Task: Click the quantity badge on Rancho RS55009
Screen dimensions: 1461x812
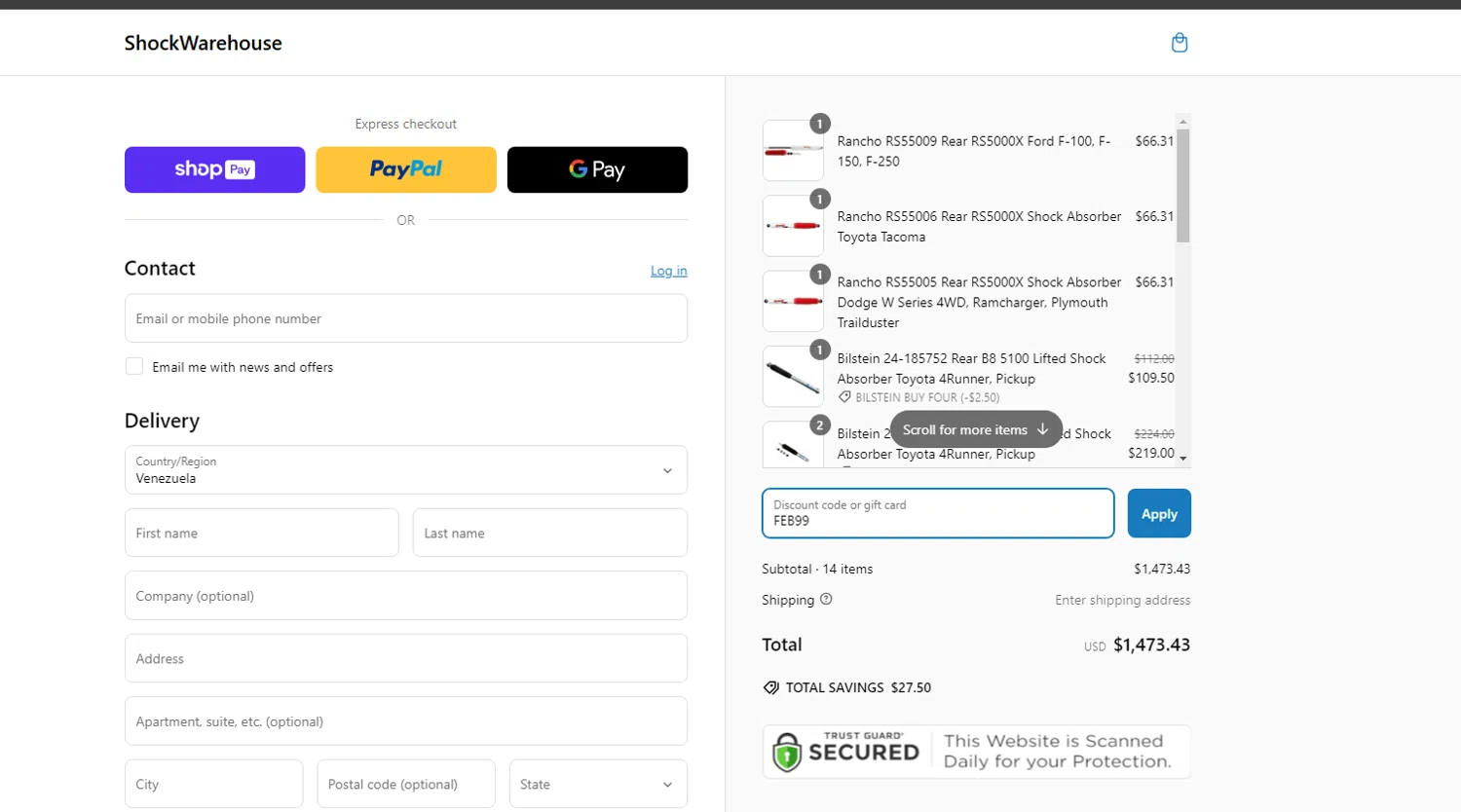Action: coord(820,124)
